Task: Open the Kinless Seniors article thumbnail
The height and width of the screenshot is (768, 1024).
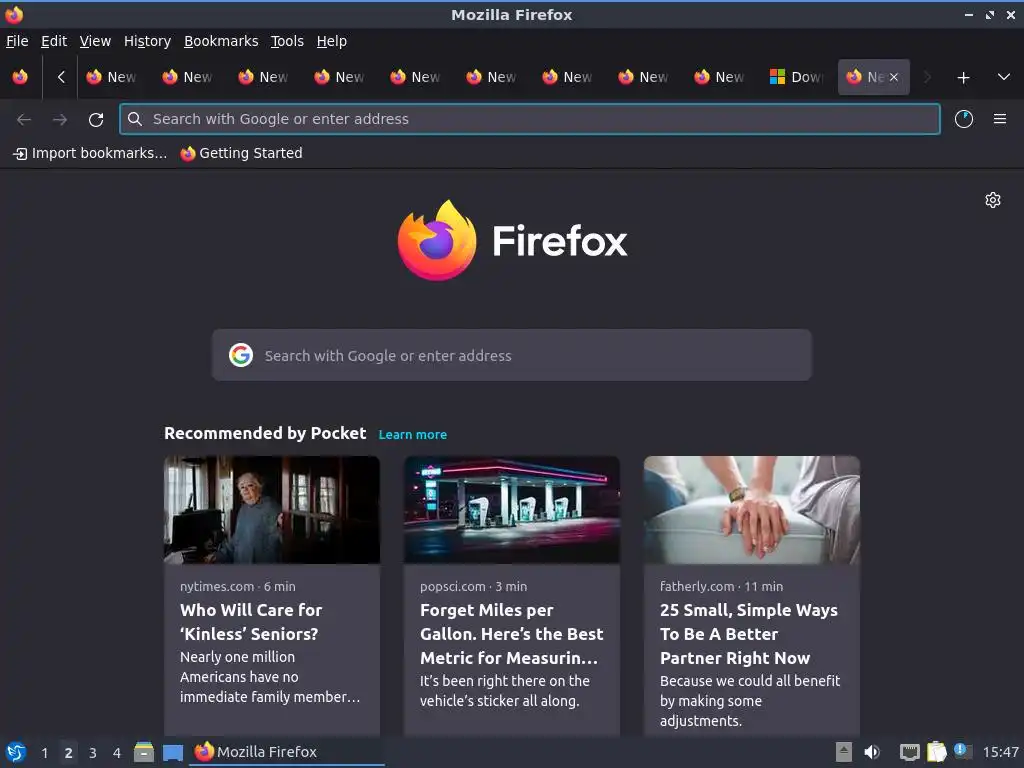Action: 272,509
